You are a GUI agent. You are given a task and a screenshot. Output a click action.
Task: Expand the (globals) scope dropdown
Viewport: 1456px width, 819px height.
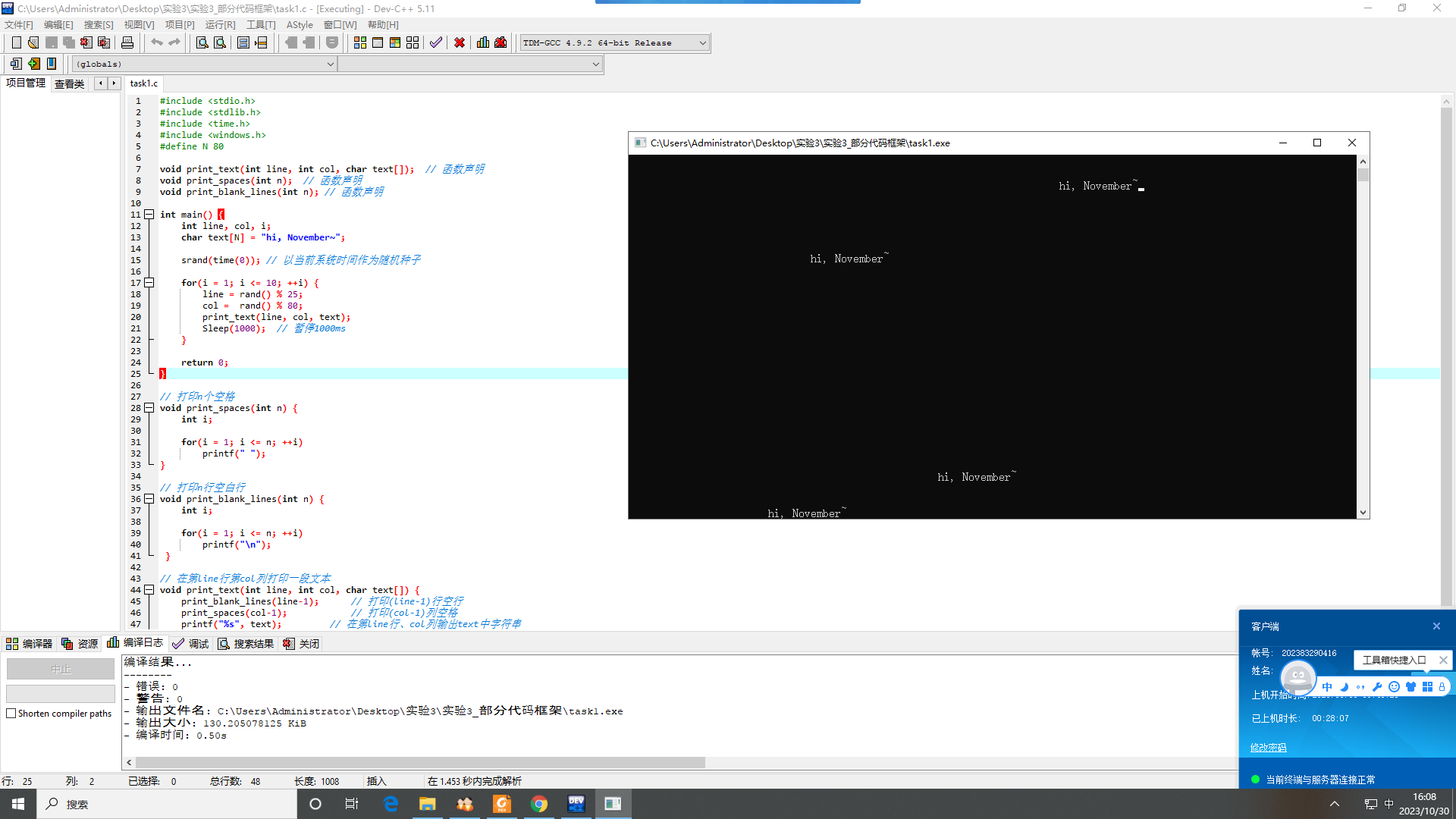pos(330,64)
